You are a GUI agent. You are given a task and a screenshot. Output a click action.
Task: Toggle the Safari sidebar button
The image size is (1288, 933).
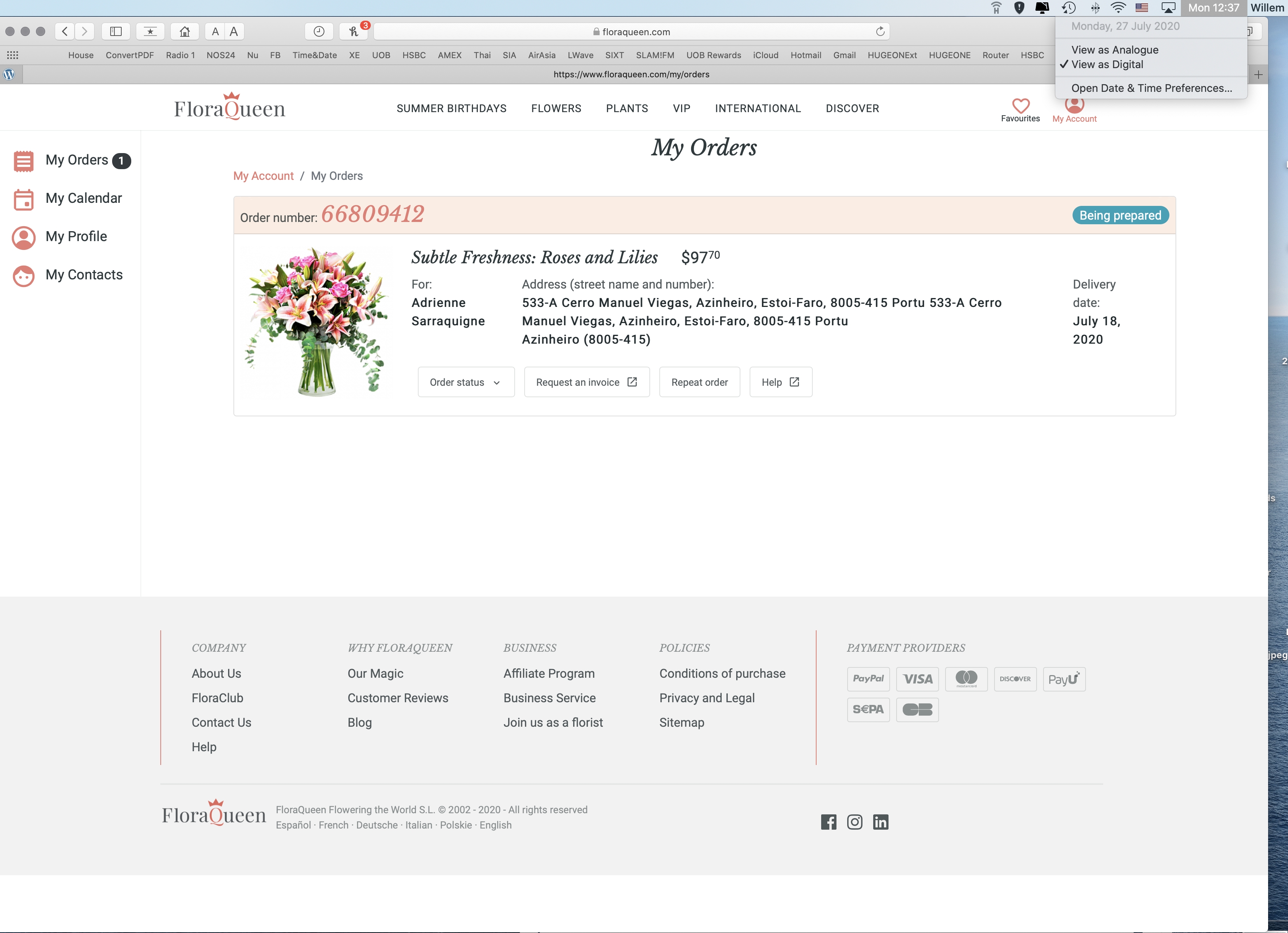[116, 31]
